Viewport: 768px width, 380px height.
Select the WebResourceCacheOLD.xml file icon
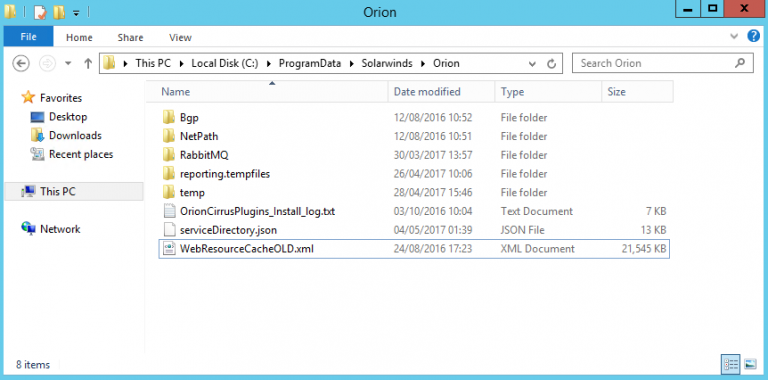(x=169, y=249)
